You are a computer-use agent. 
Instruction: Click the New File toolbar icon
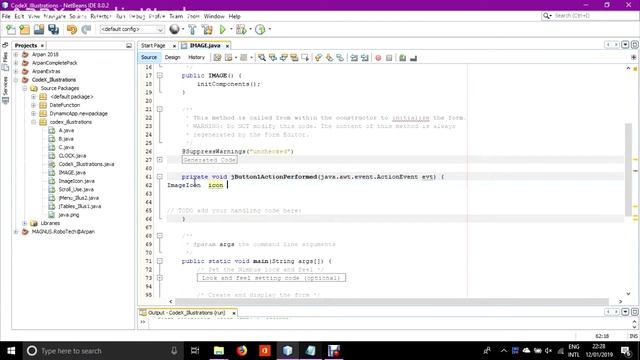click(11, 29)
